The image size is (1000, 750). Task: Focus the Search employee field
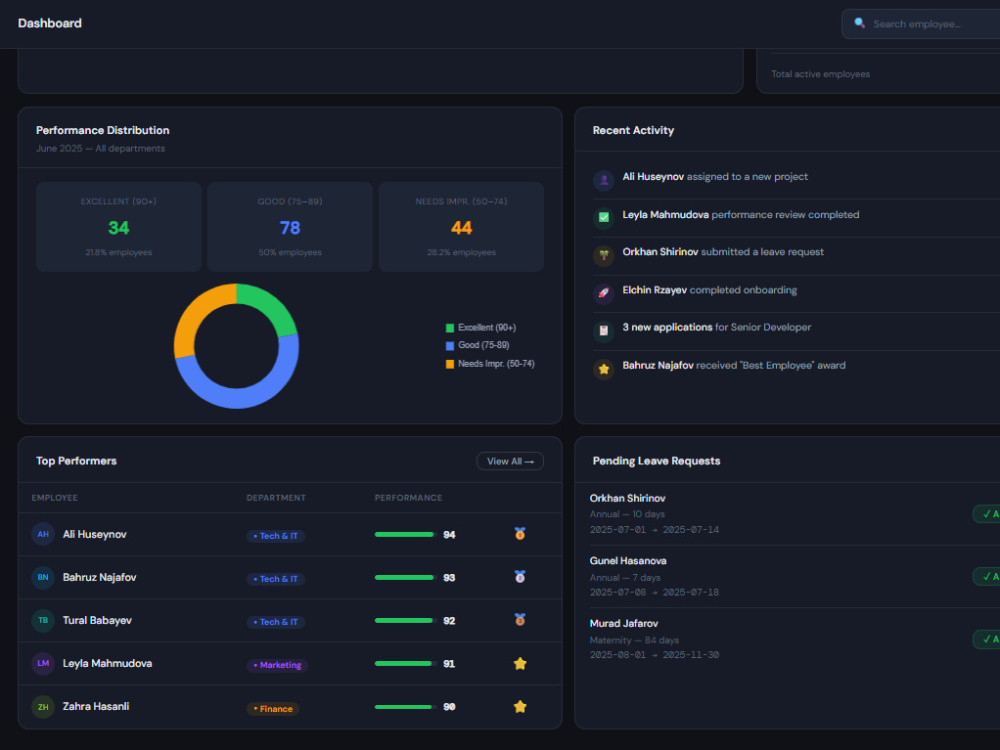pos(922,24)
